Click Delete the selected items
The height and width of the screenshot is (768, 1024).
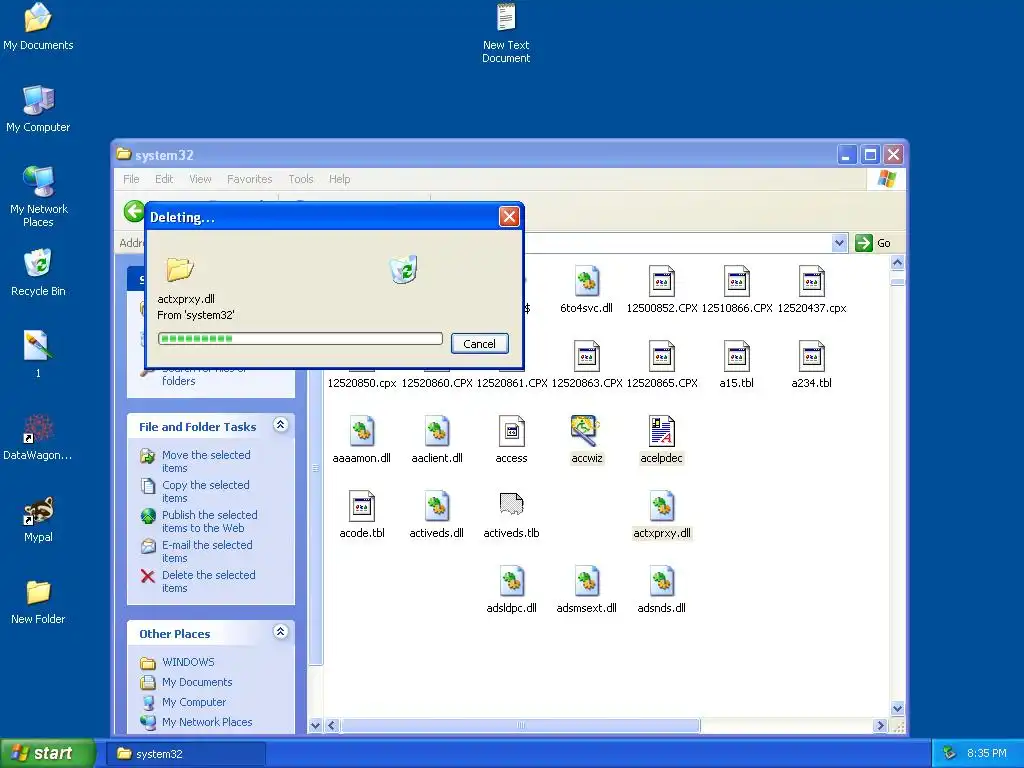208,581
